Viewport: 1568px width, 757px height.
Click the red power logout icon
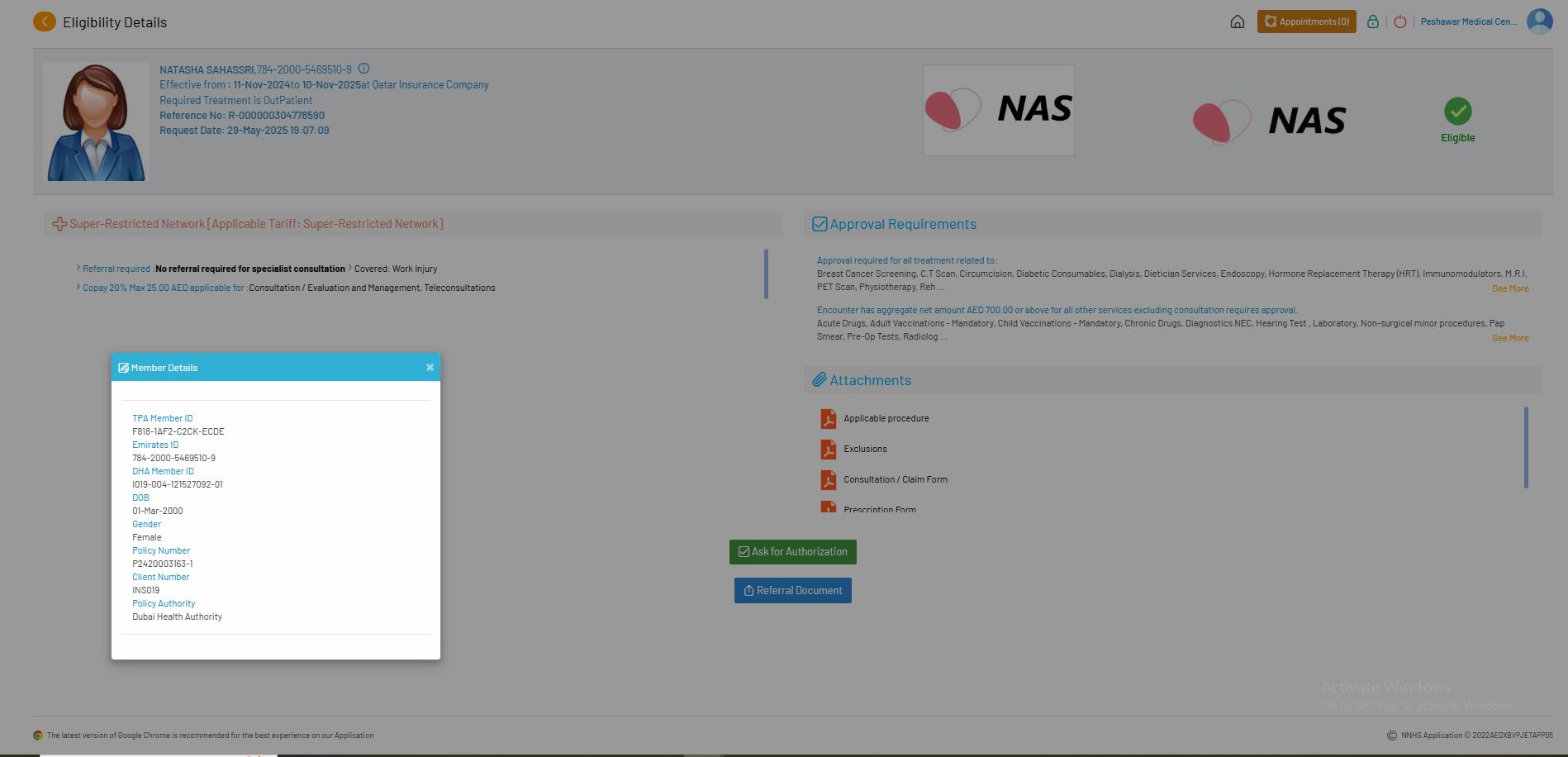pos(1399,22)
